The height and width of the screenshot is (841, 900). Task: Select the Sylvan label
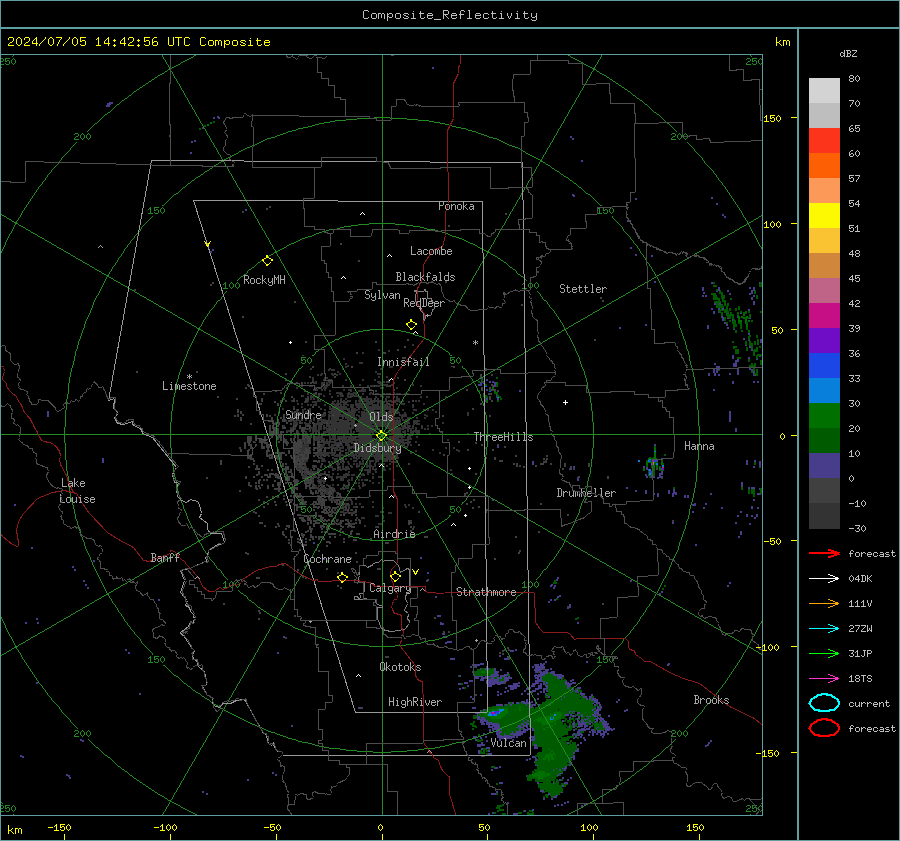tap(382, 295)
